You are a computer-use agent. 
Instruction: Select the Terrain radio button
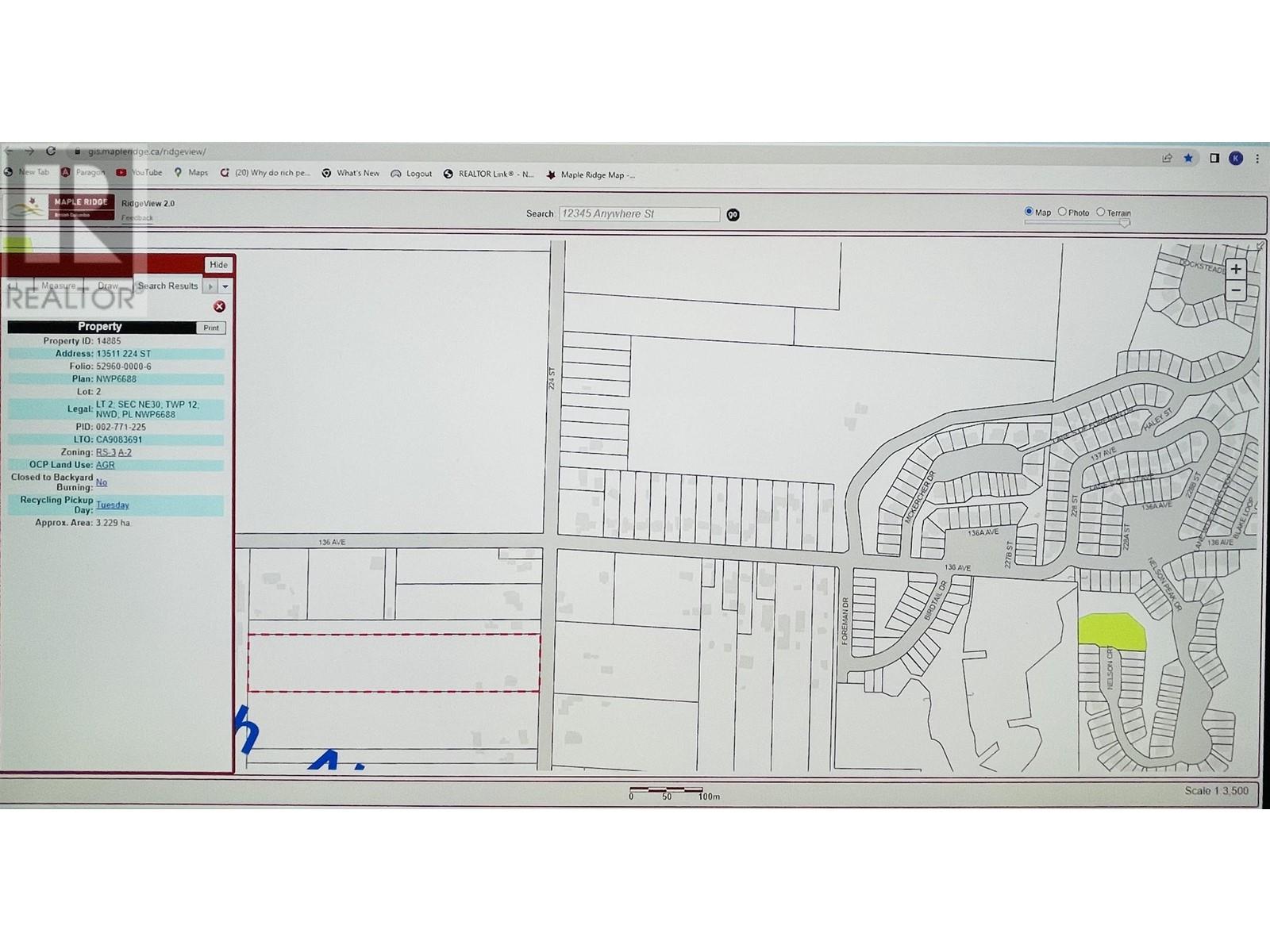coord(1100,212)
